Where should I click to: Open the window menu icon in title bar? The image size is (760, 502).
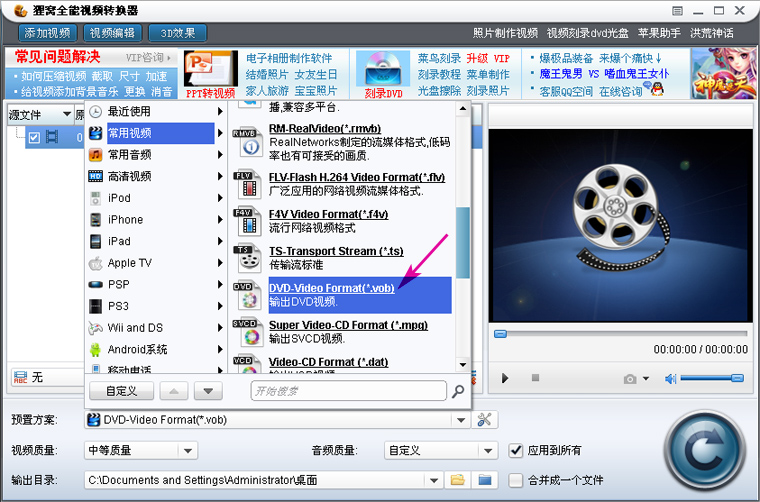coord(678,11)
